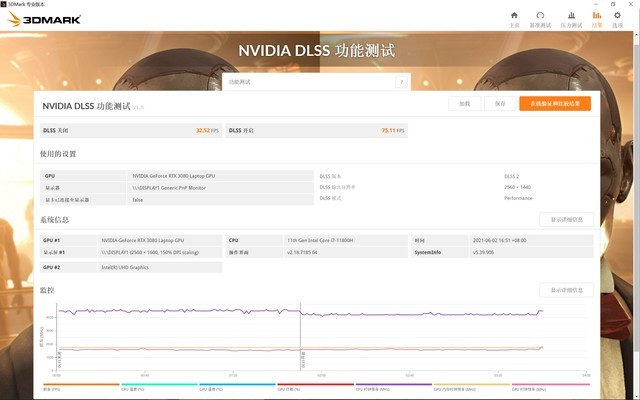Viewport: 640px width, 400px height.
Task: Toggle the GPU 内存时钟频率 legend series
Action: pyautogui.click(x=472, y=387)
